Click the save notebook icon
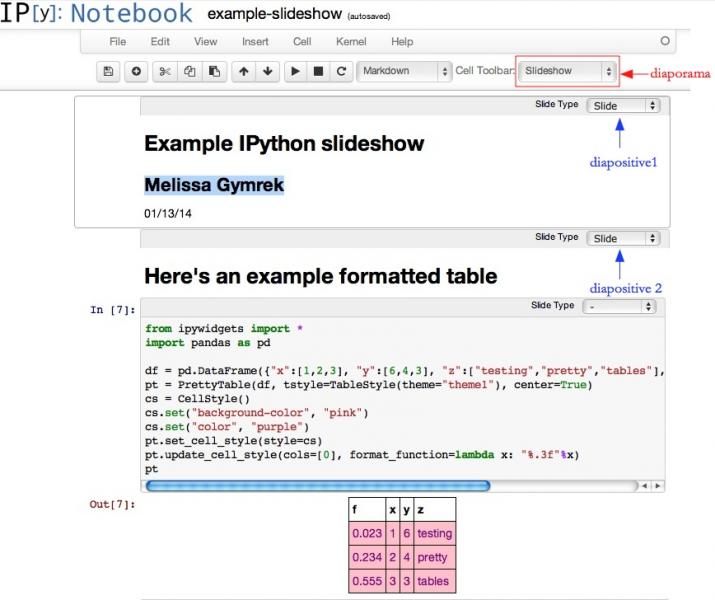Viewport: 715px width, 600px height. [108, 72]
